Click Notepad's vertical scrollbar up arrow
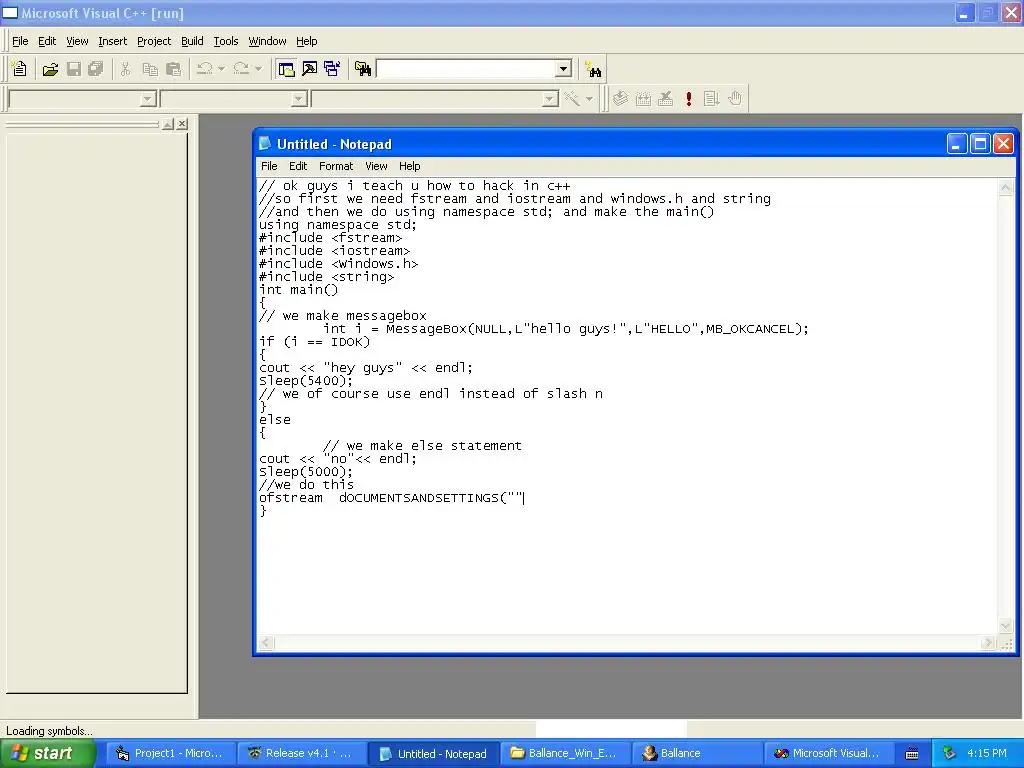1024x768 pixels. coord(1006,188)
